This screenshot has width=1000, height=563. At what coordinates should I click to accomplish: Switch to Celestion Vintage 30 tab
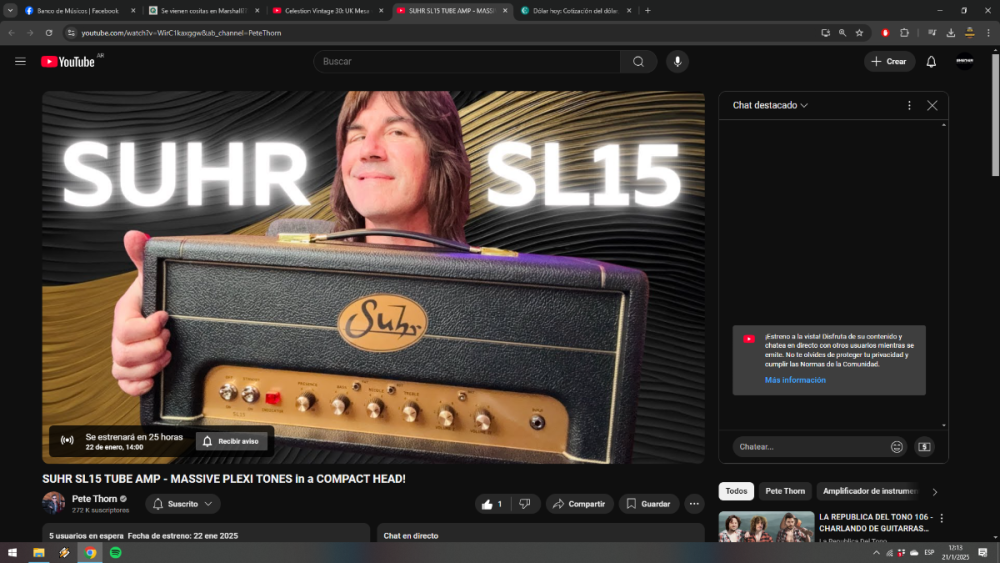325,11
